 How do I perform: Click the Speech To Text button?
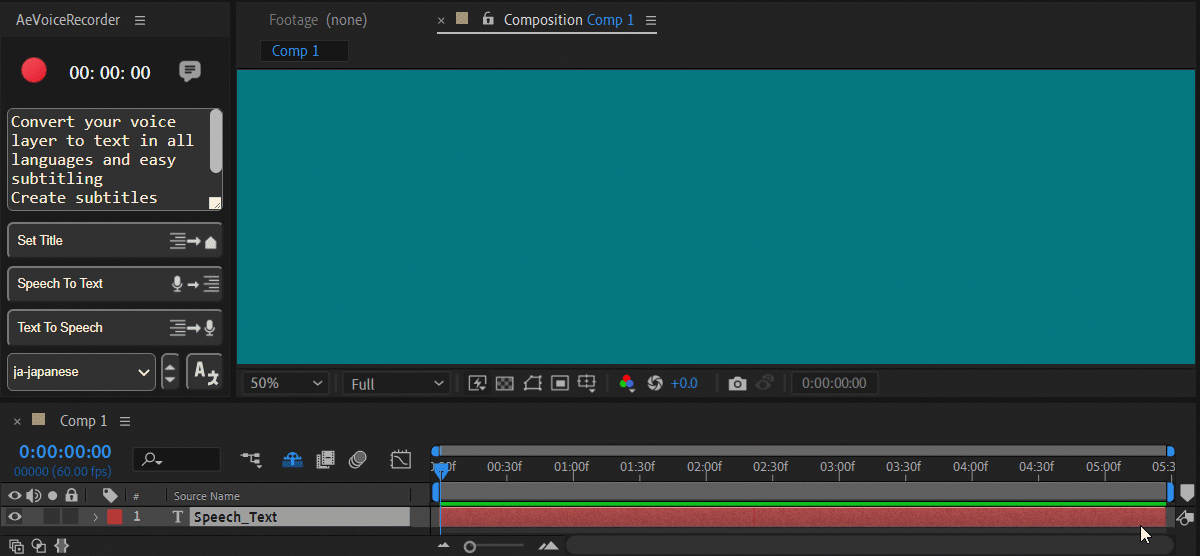114,284
